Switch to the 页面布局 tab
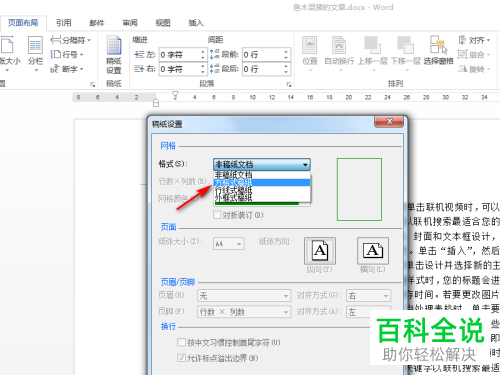 pyautogui.click(x=23, y=23)
